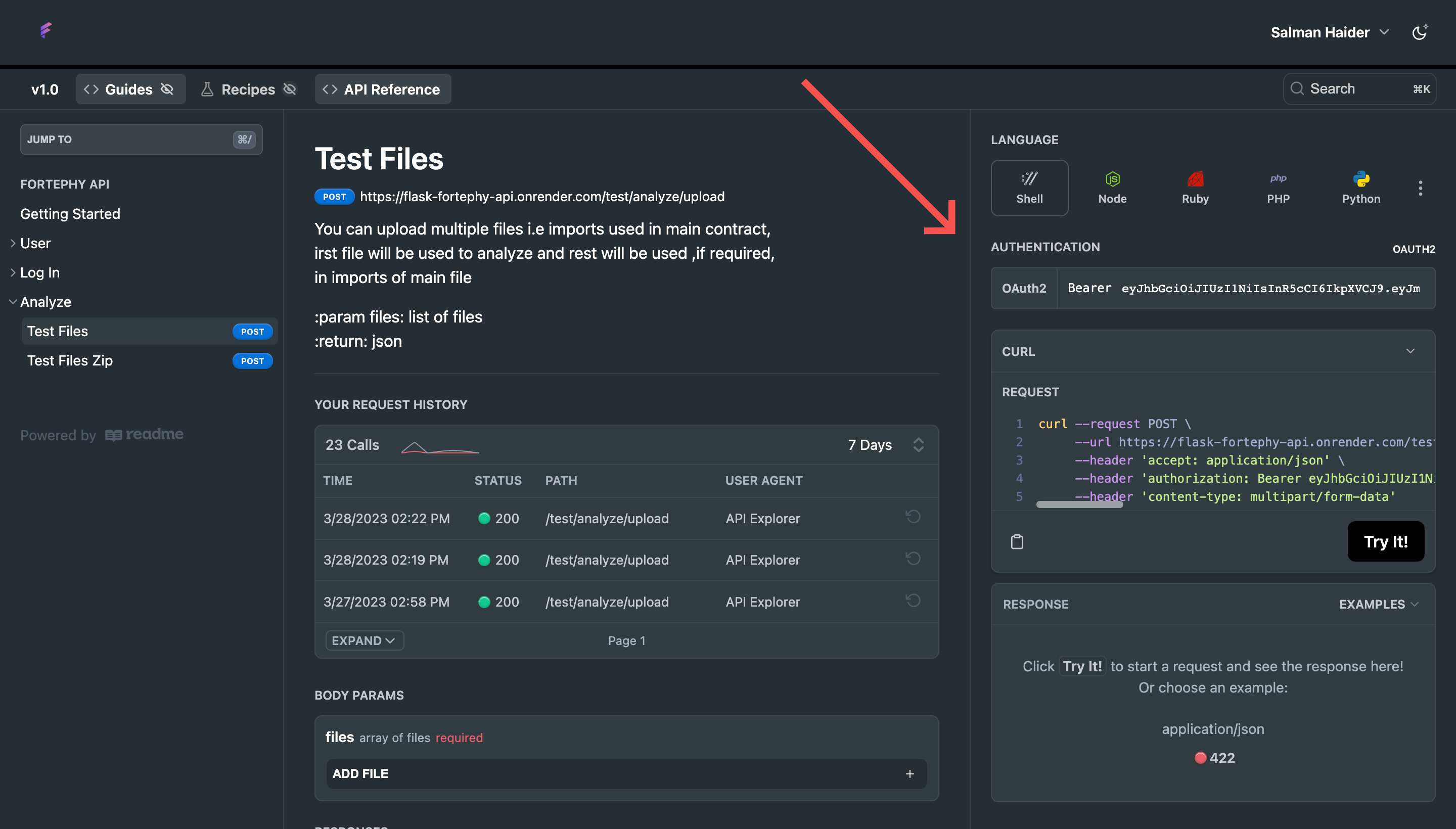Toggle Recipes hidden eye icon

click(290, 89)
